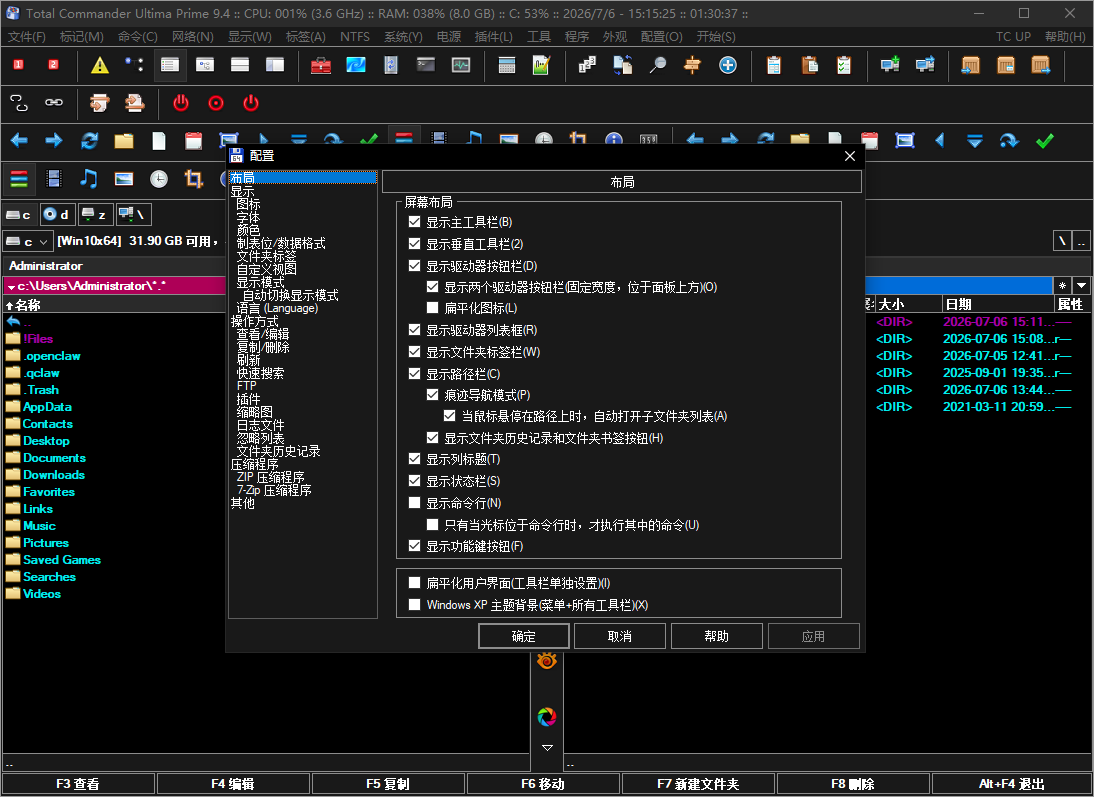Open the drive c dropdown list
The image size is (1094, 797).
tap(27, 241)
